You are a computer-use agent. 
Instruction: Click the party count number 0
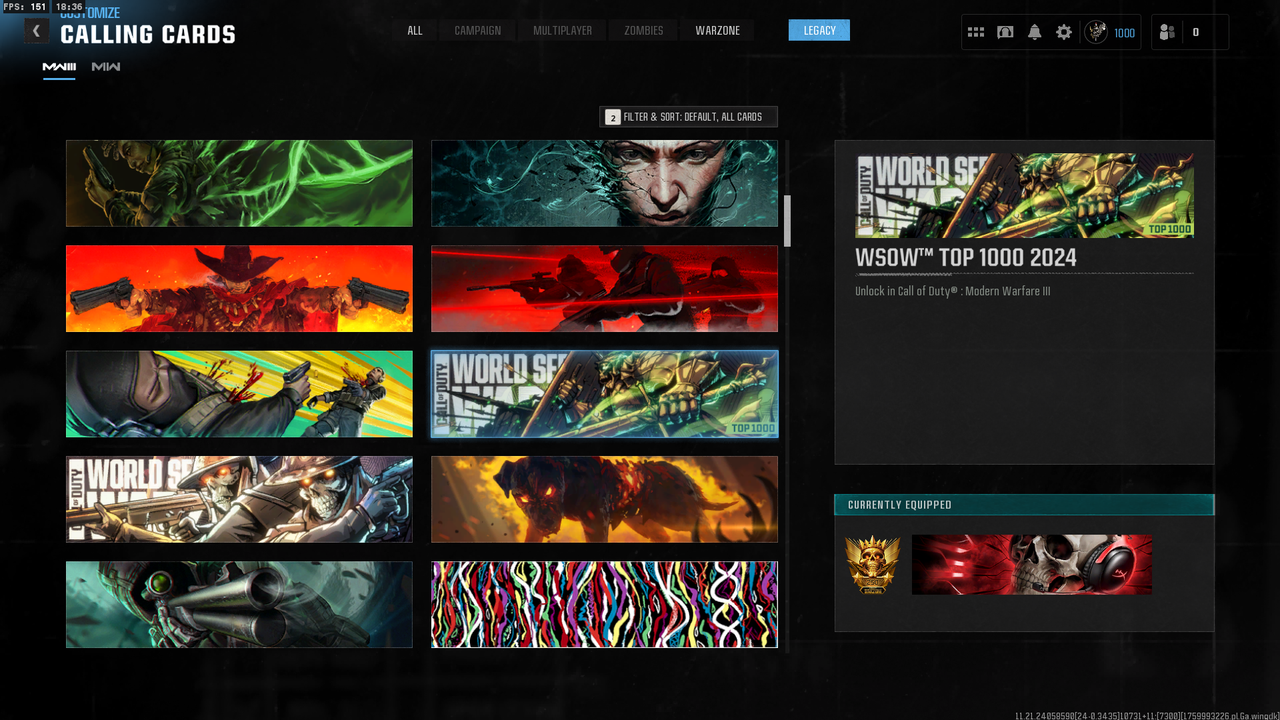(x=1195, y=32)
